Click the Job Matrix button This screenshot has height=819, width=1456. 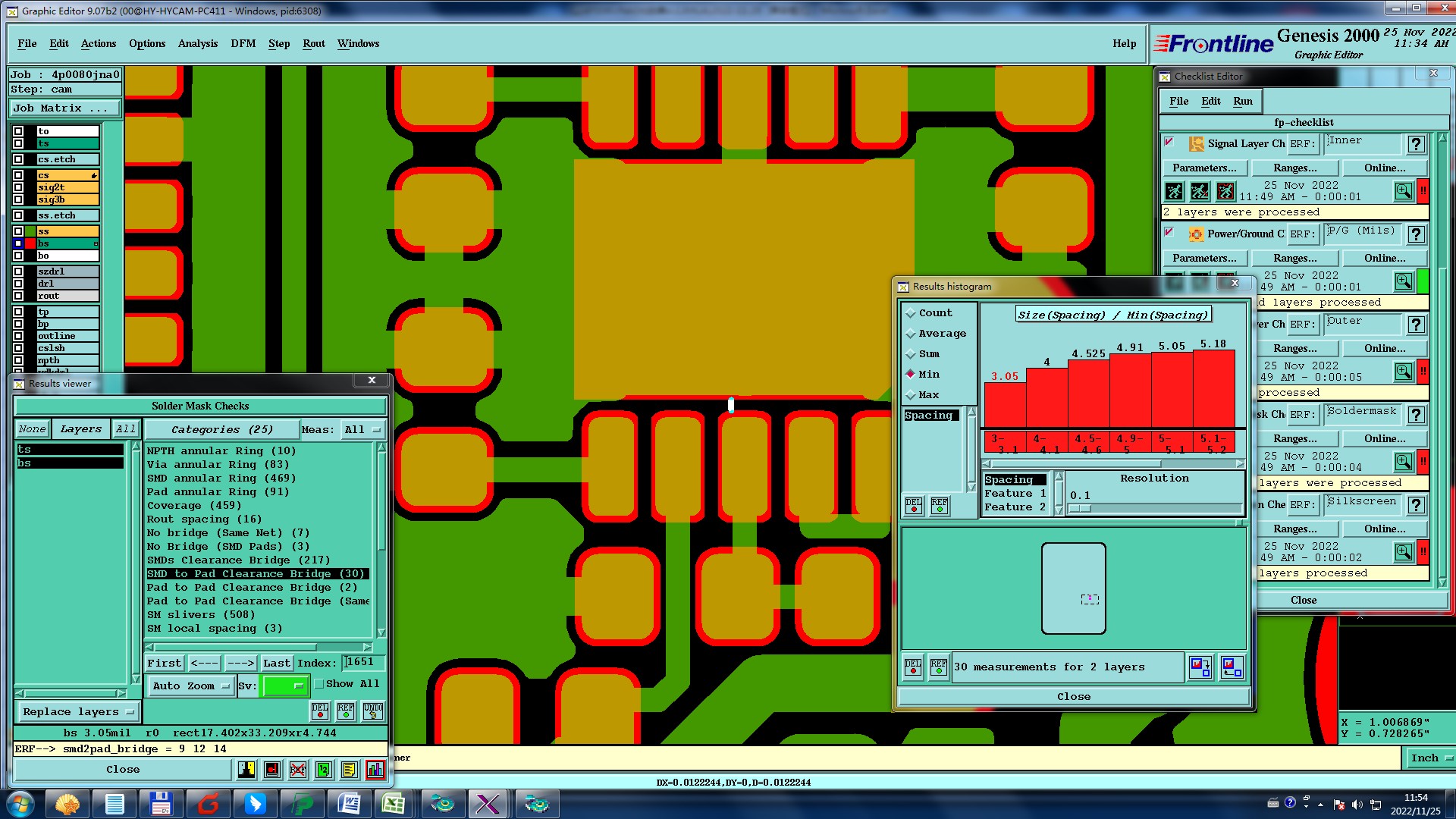pyautogui.click(x=64, y=108)
